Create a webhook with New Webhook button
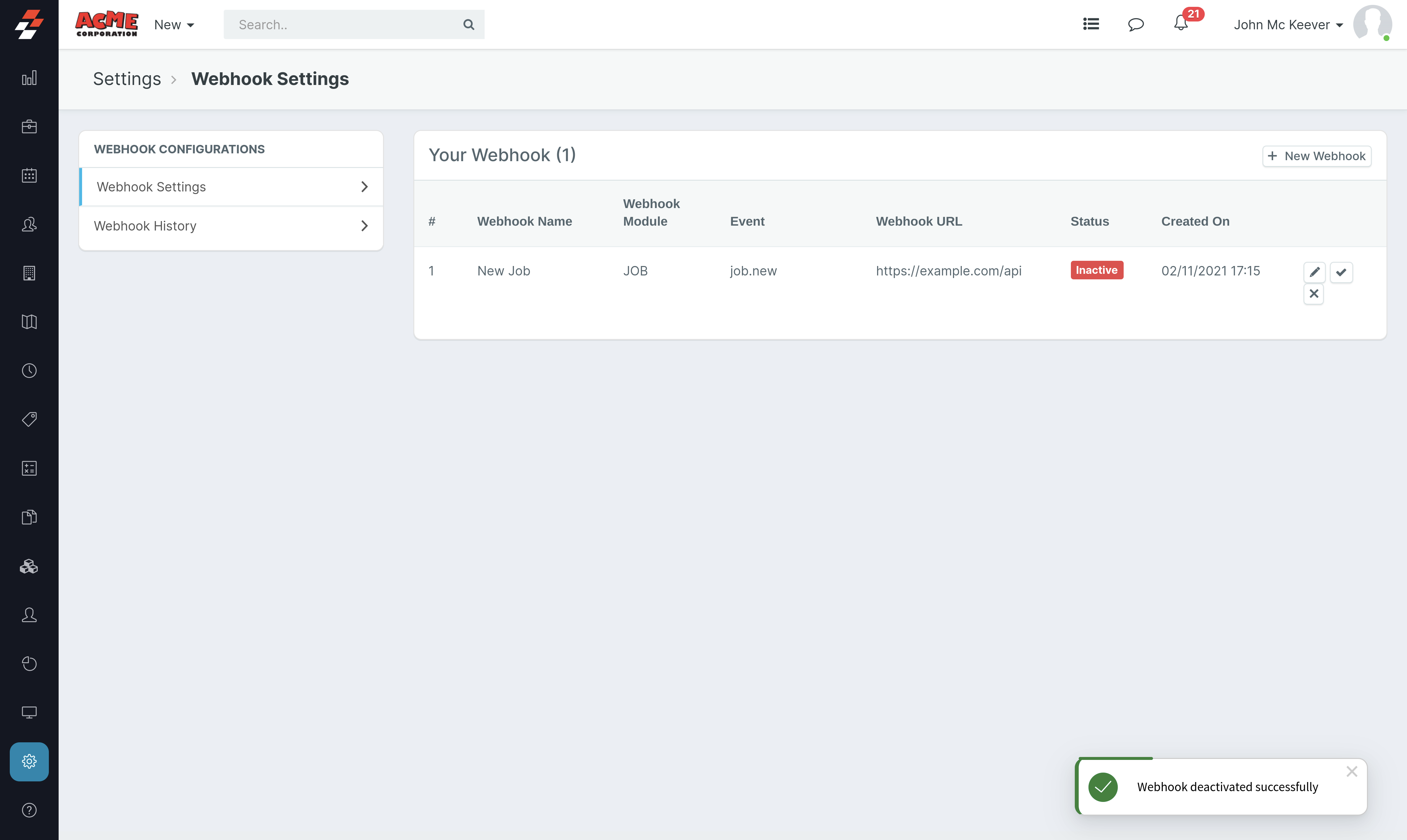The width and height of the screenshot is (1407, 840). coord(1316,156)
